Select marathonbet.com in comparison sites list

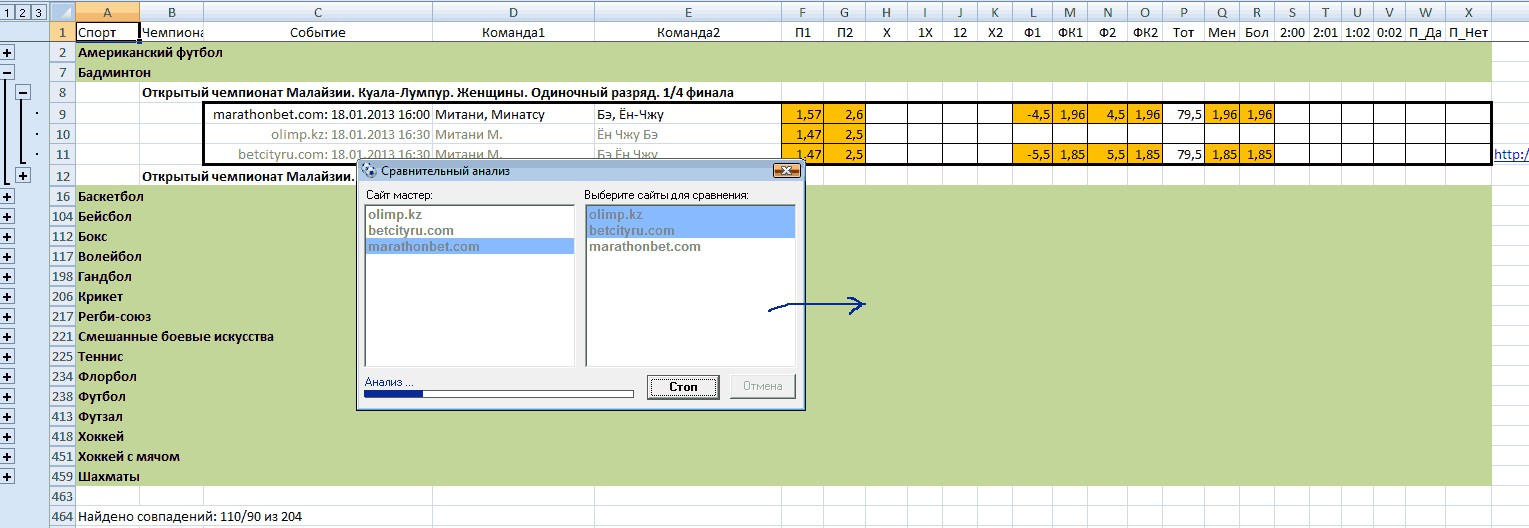(x=691, y=246)
